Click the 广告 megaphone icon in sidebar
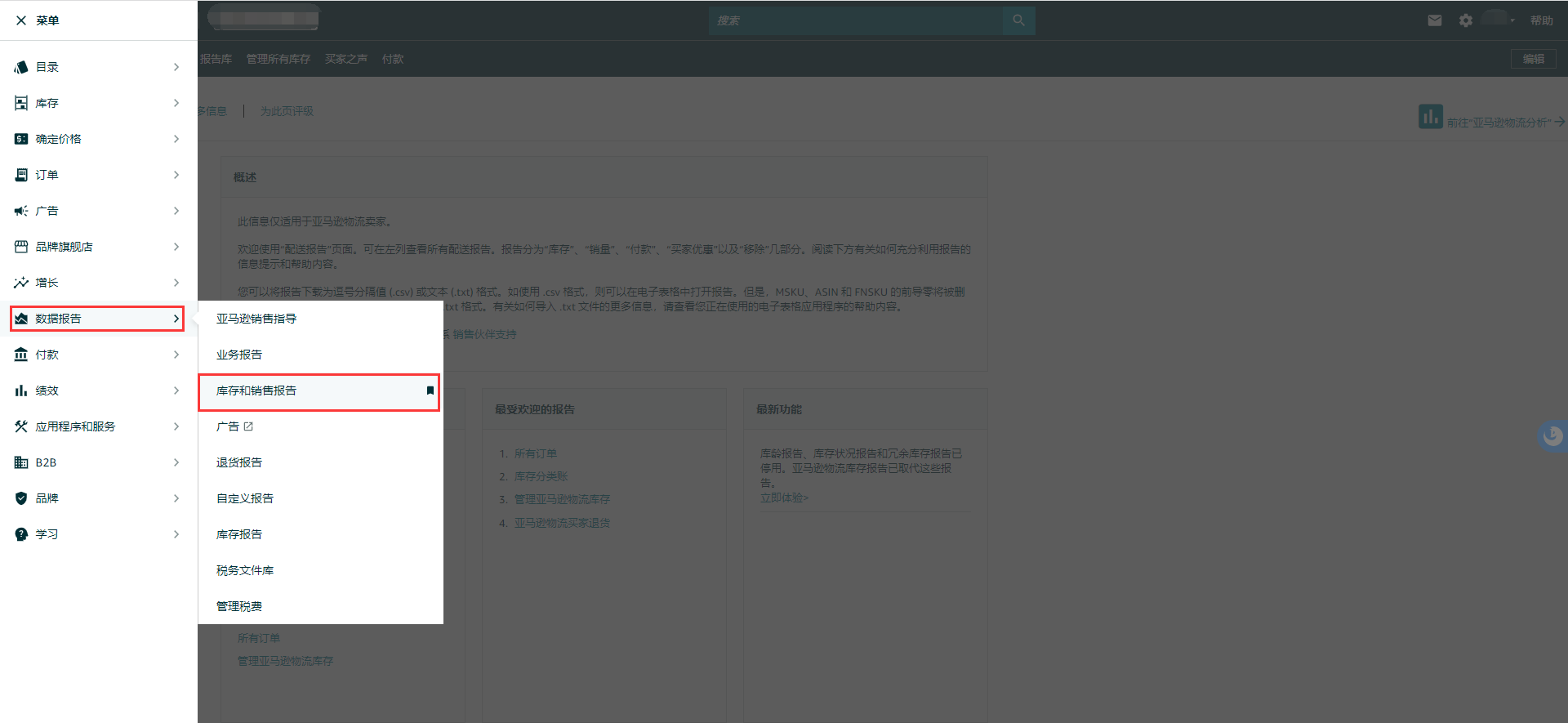This screenshot has width=1568, height=723. 21,211
